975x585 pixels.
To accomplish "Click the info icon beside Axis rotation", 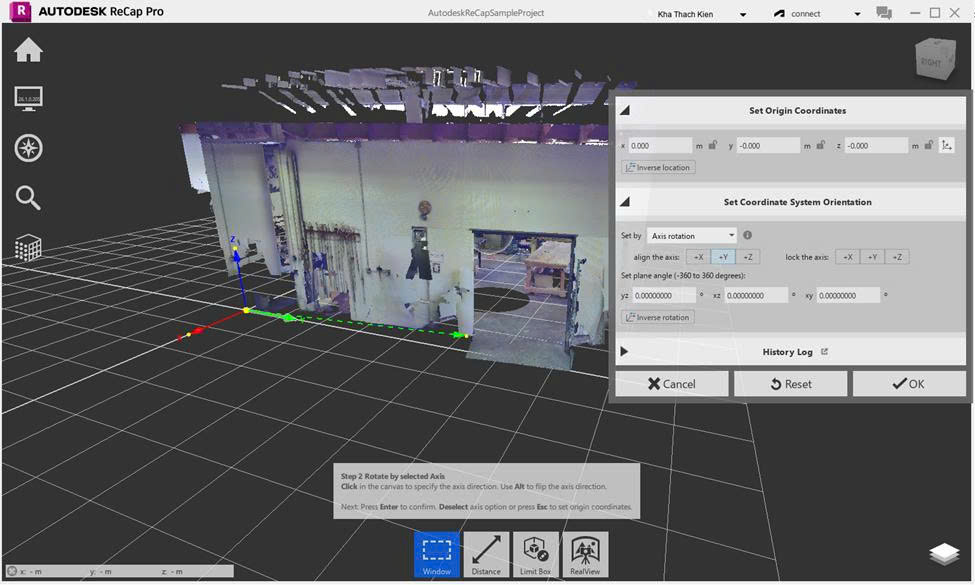I will [x=747, y=235].
